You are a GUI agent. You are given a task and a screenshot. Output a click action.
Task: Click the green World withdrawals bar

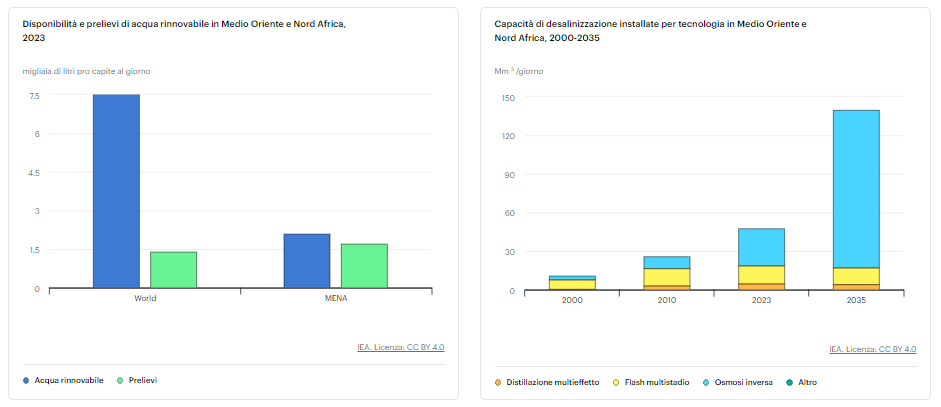(x=173, y=270)
